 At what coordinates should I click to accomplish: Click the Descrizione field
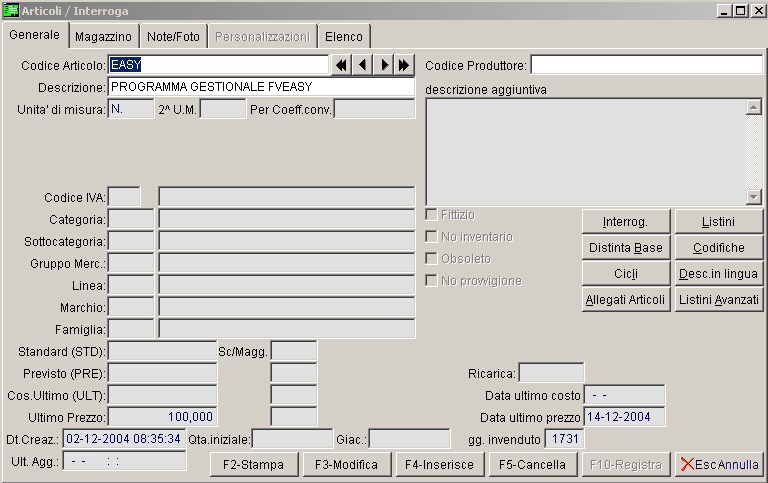point(261,87)
